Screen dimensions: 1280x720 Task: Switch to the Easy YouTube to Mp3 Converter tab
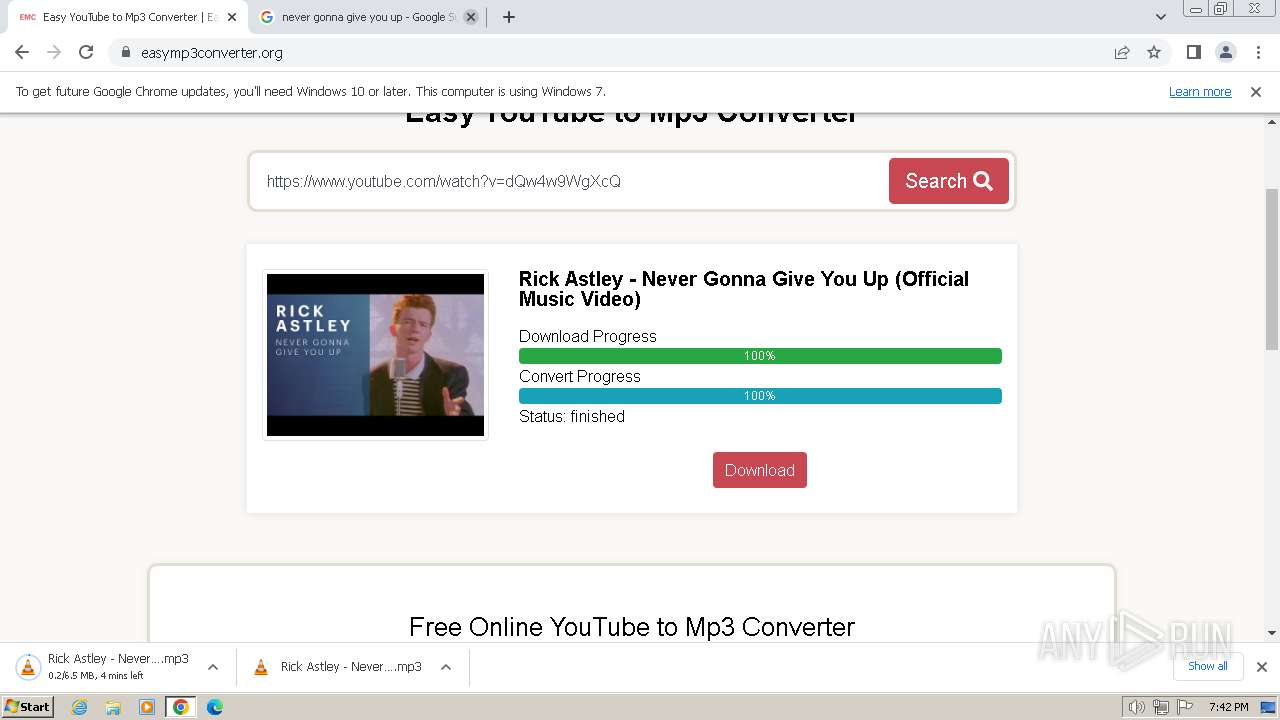pyautogui.click(x=127, y=17)
